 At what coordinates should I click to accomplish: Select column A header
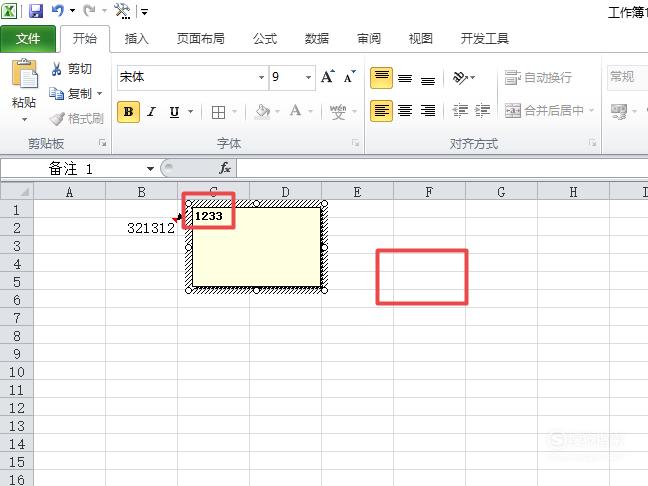[69, 192]
